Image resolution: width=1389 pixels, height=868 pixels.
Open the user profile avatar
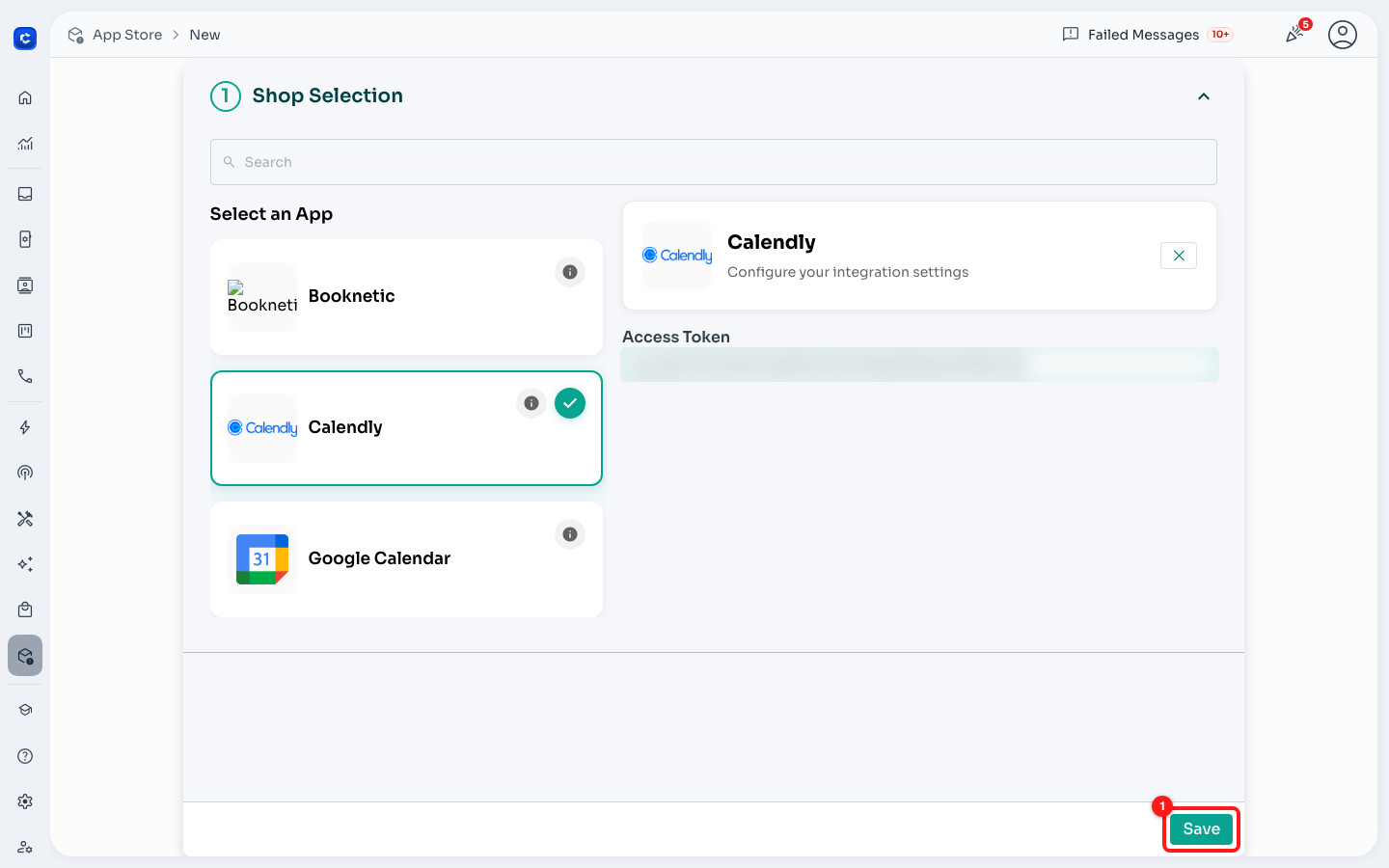click(1343, 35)
